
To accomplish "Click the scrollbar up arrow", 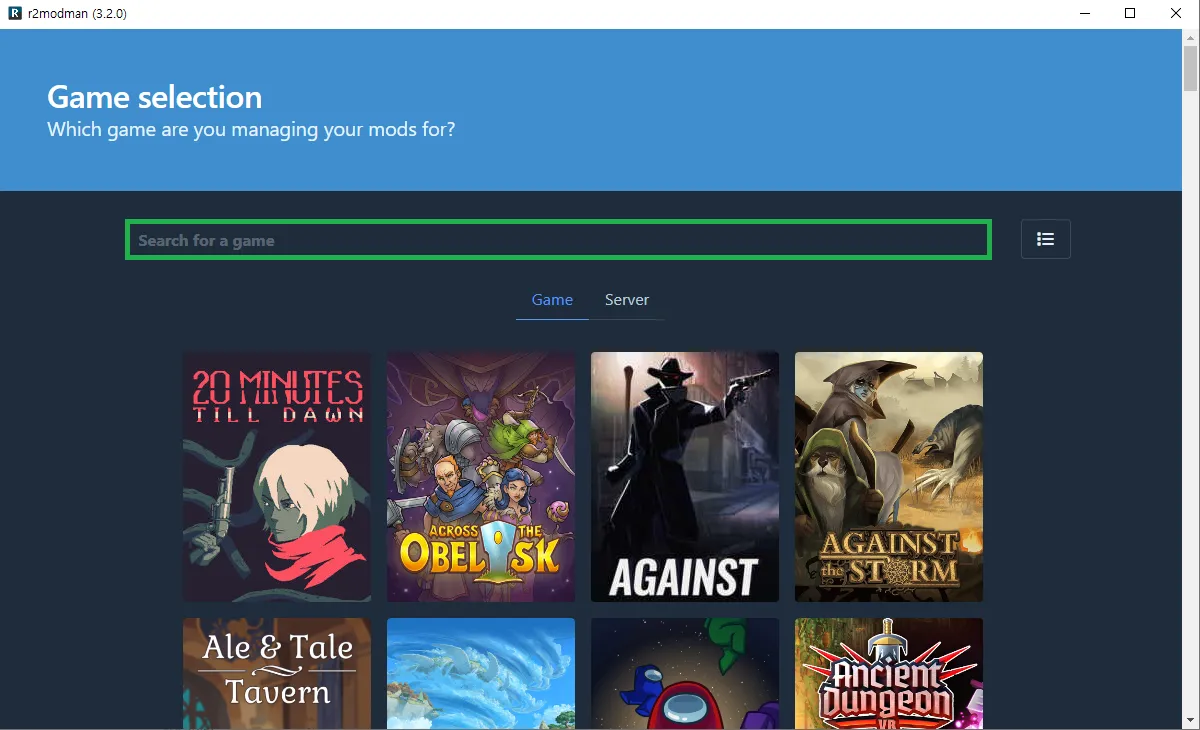I will click(x=1191, y=37).
